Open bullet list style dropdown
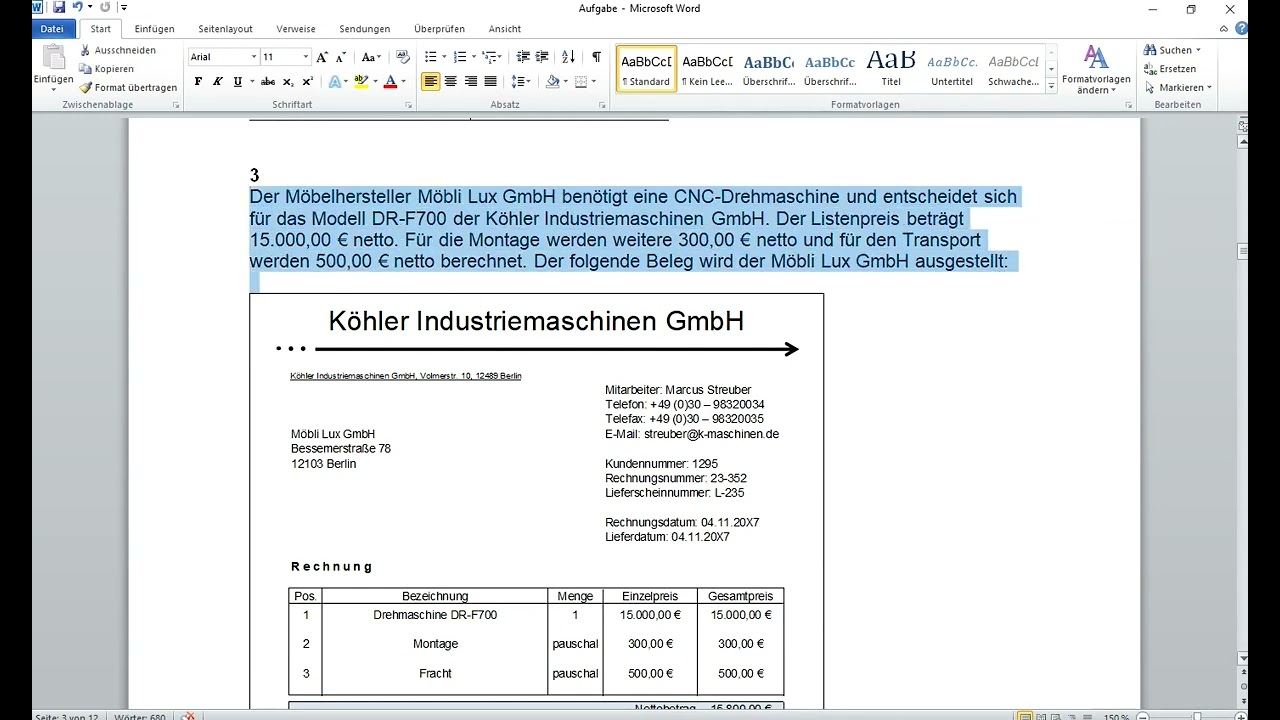 pyautogui.click(x=444, y=57)
